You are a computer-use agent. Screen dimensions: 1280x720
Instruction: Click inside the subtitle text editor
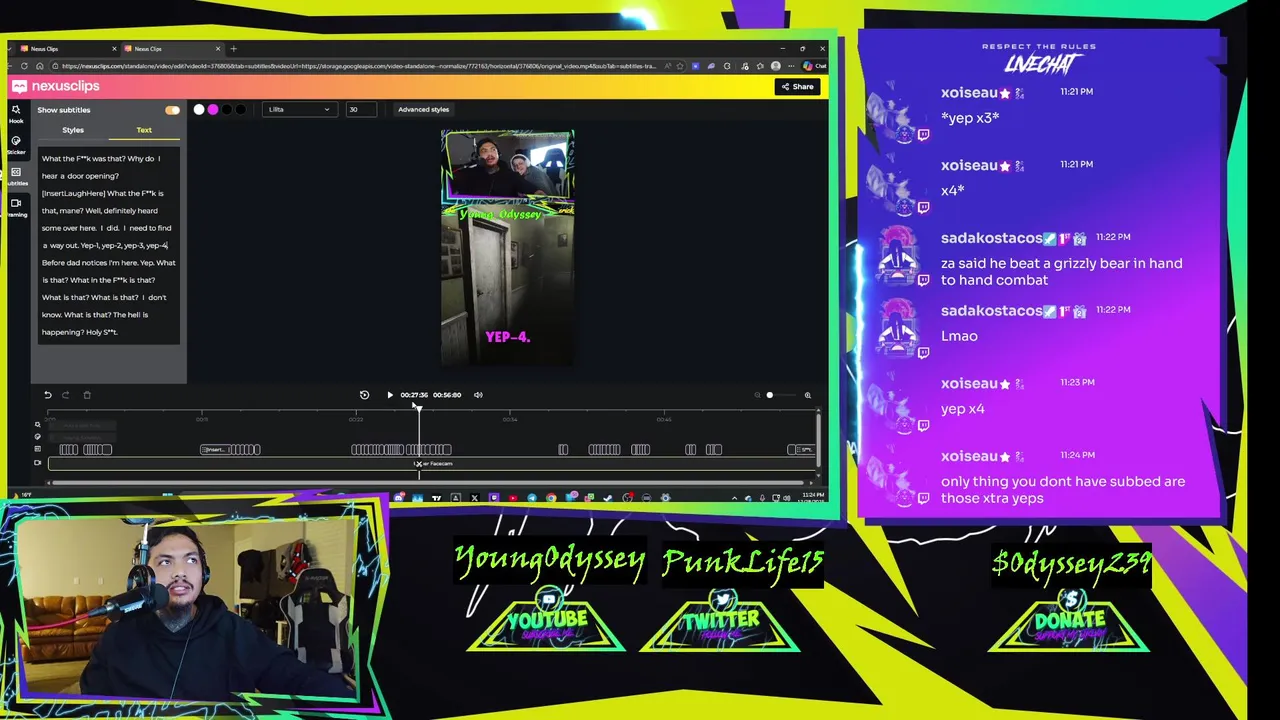pyautogui.click(x=109, y=246)
